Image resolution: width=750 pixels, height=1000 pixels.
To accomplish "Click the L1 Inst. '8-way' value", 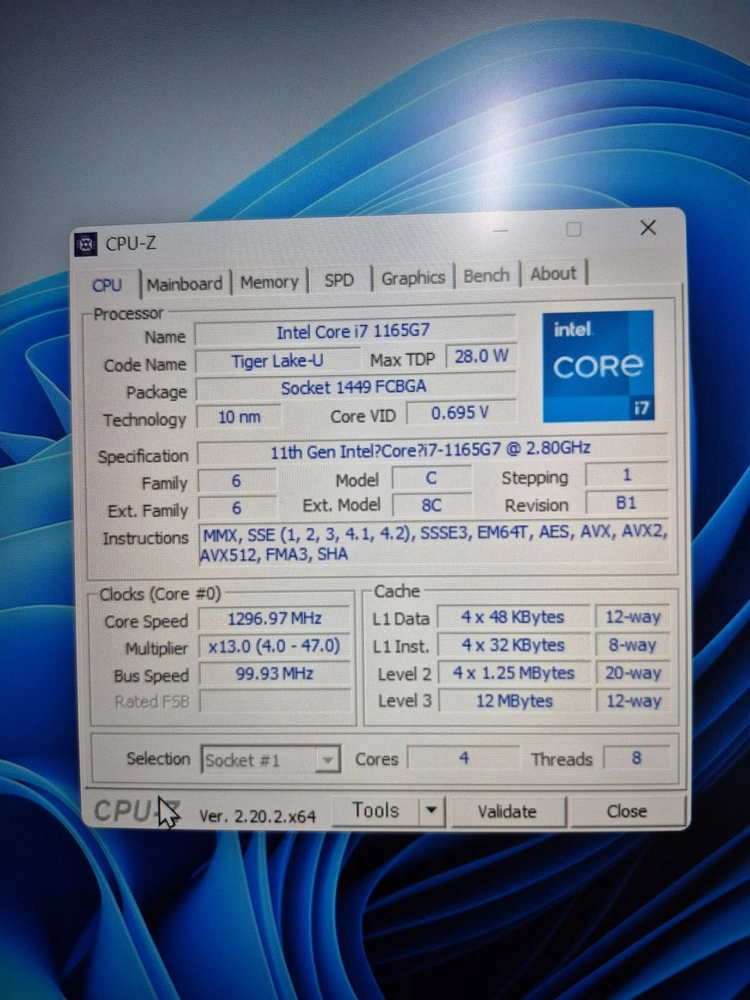I will coord(633,645).
